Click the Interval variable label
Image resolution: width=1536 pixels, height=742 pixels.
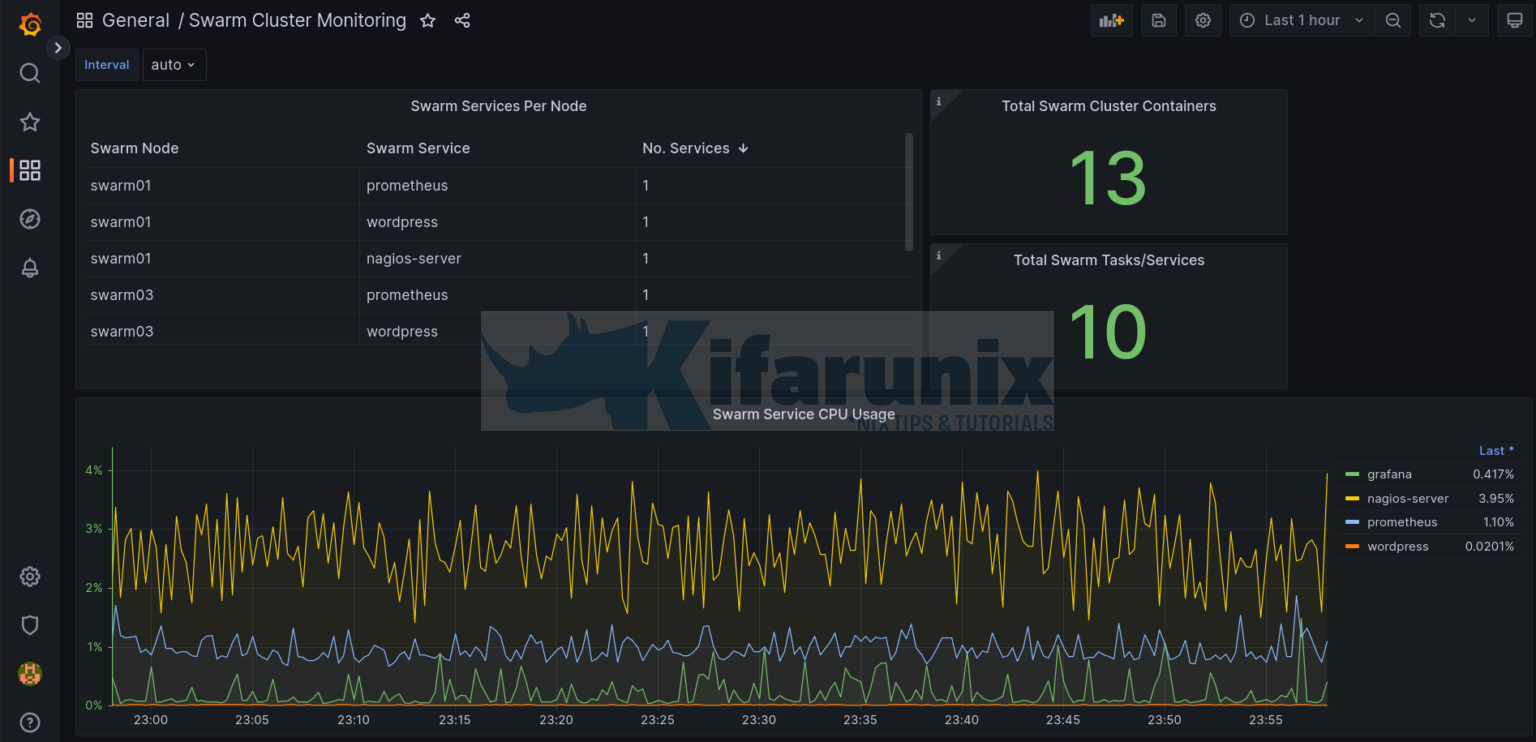(x=107, y=65)
